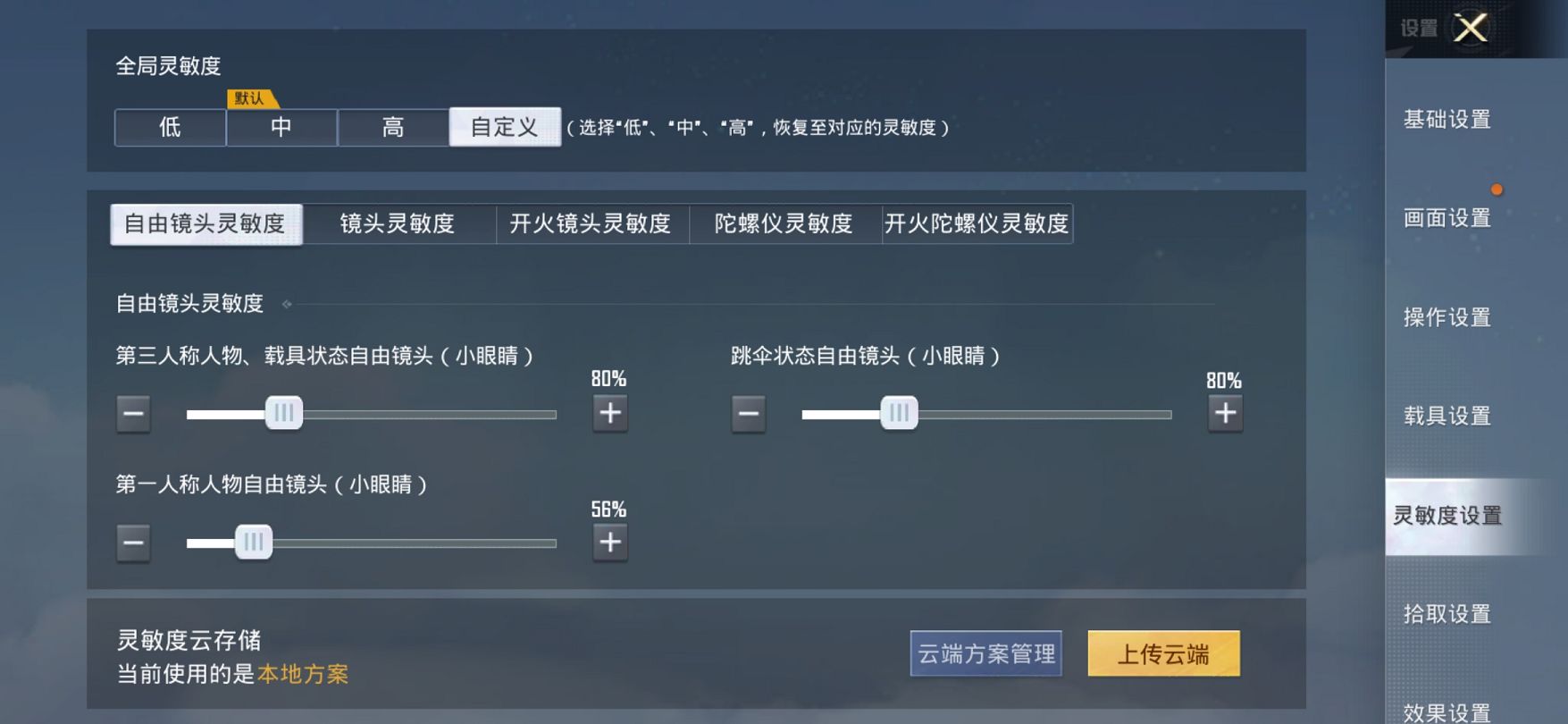
Task: Choose the 高 global sensitivity preset
Action: coord(393,128)
